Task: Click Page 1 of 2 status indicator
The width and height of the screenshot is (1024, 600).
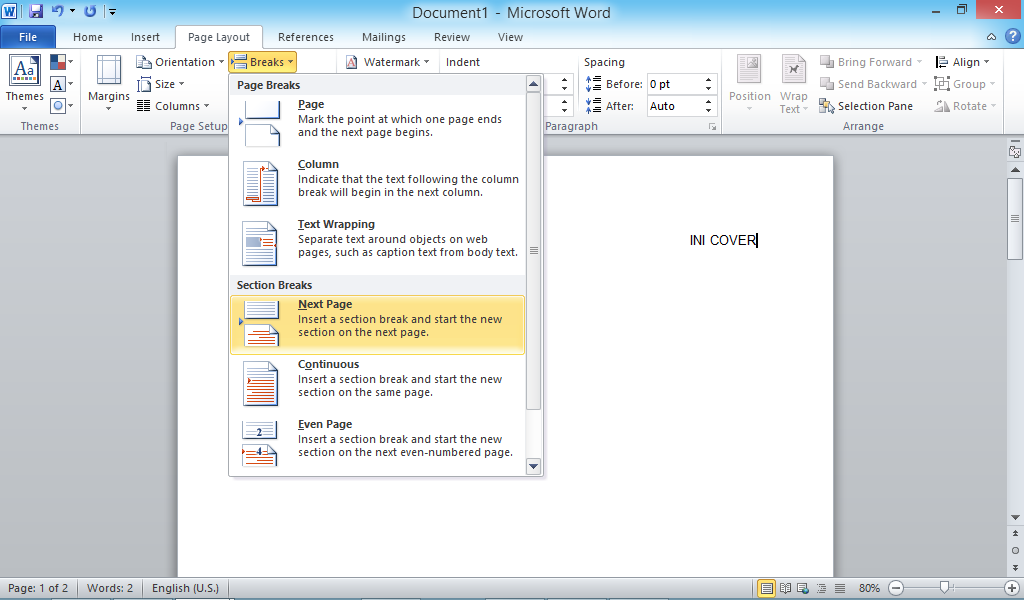Action: click(x=38, y=588)
